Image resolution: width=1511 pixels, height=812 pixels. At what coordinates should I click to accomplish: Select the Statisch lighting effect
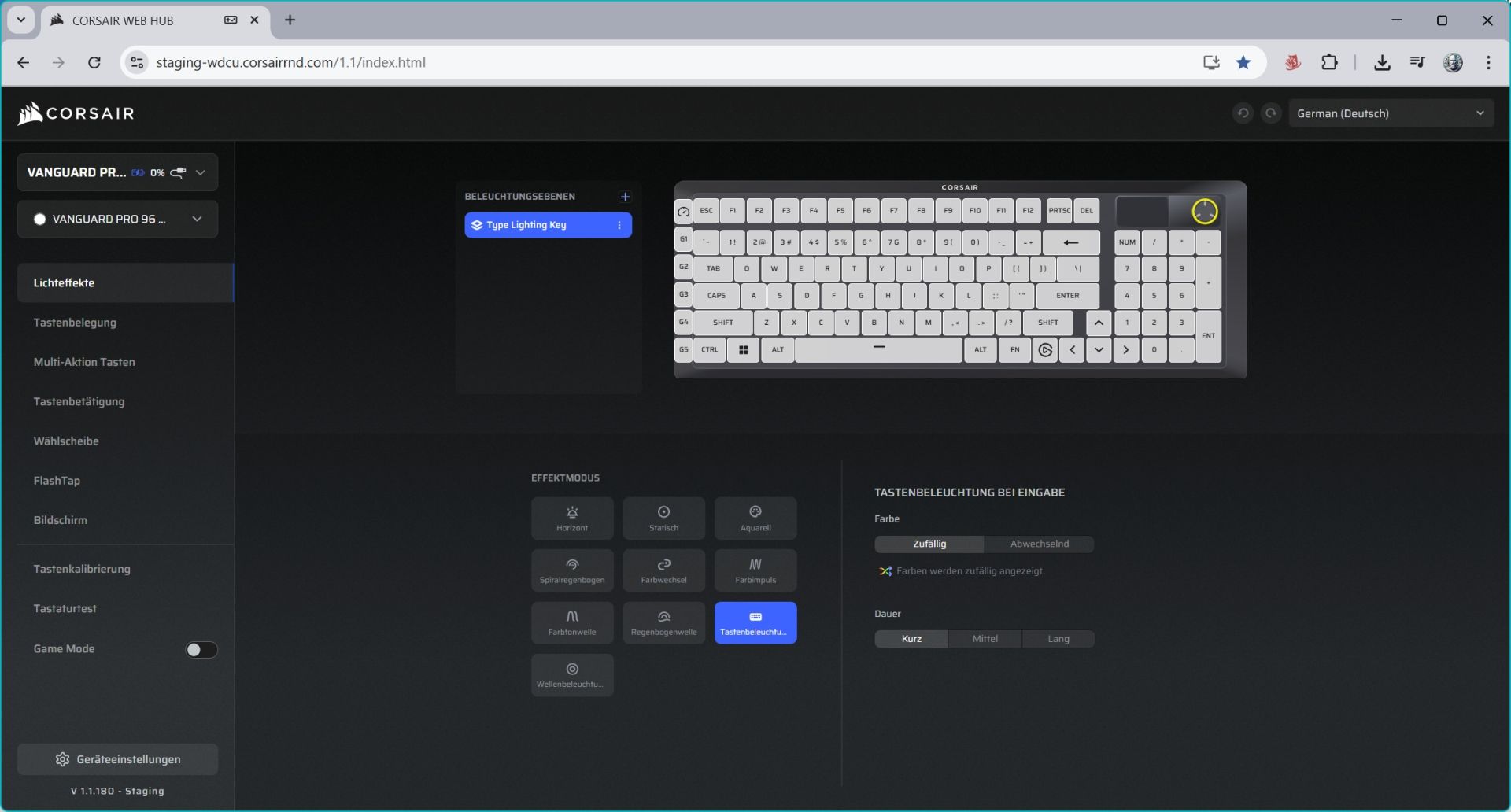click(663, 518)
